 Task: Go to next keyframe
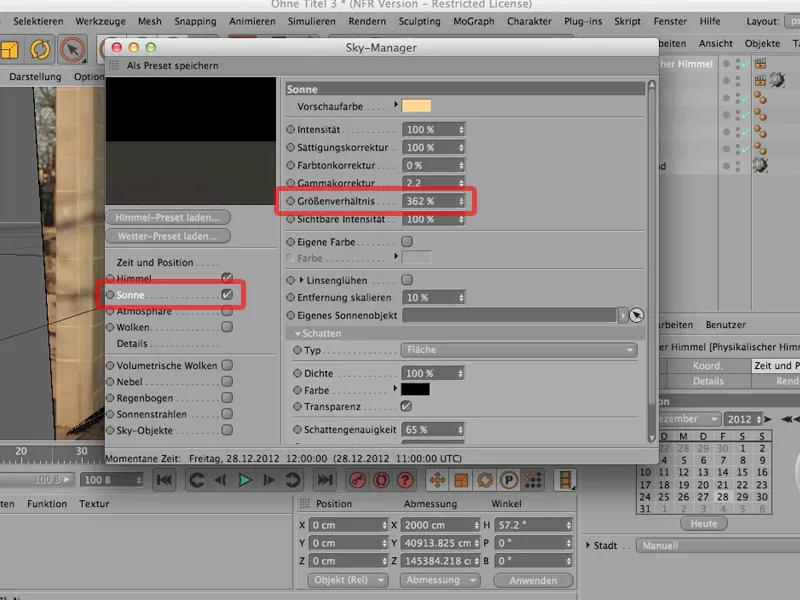[292, 480]
